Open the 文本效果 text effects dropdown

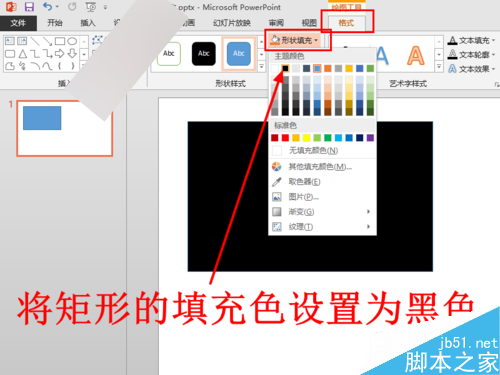click(x=471, y=69)
